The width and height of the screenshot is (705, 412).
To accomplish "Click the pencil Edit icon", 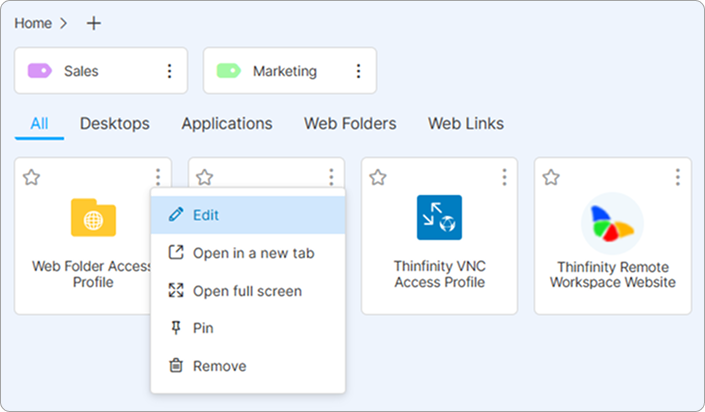I will click(176, 215).
